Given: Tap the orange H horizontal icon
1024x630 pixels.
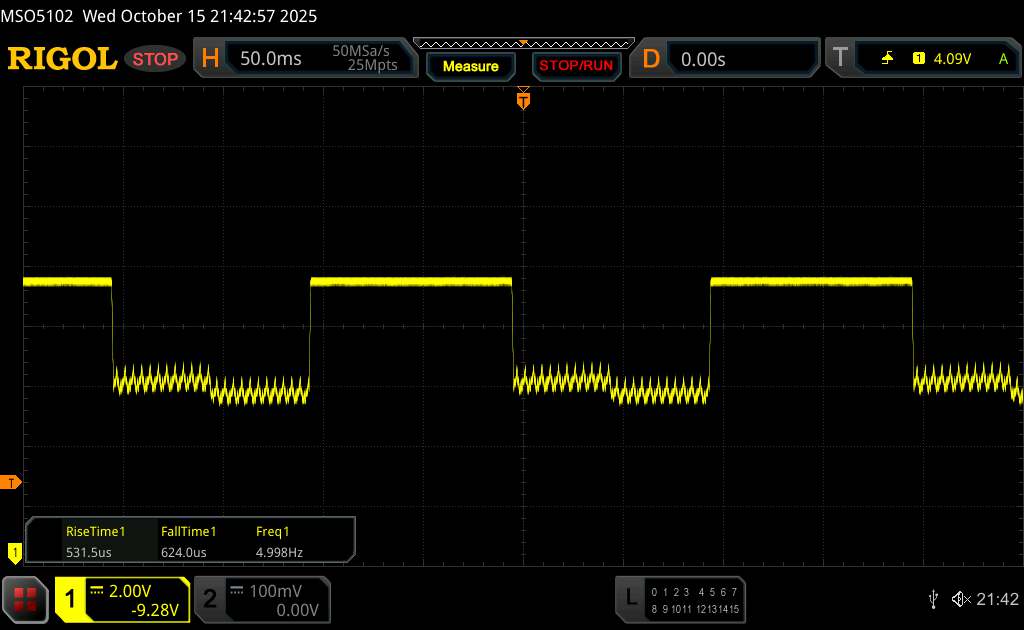Looking at the screenshot, I should point(210,59).
